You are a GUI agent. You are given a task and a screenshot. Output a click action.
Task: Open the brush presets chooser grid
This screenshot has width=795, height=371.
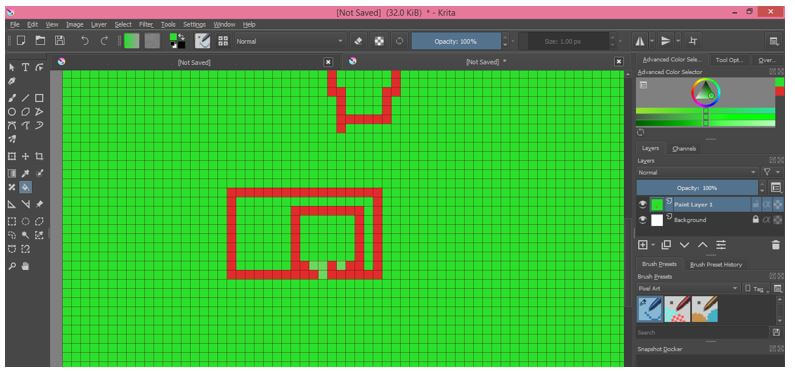pos(223,41)
